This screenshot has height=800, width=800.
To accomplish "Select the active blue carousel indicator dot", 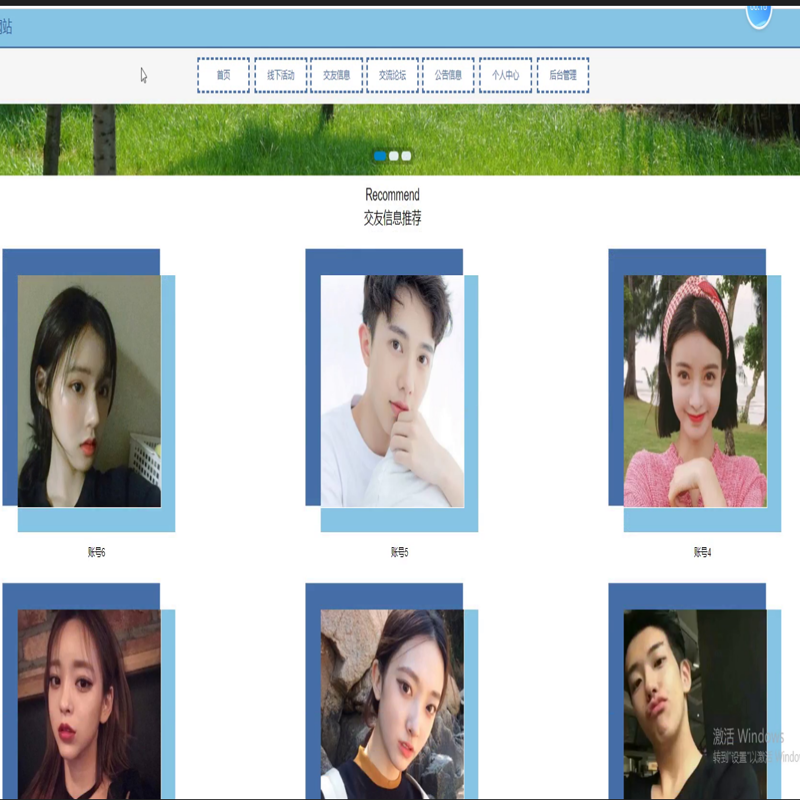I will tap(380, 156).
